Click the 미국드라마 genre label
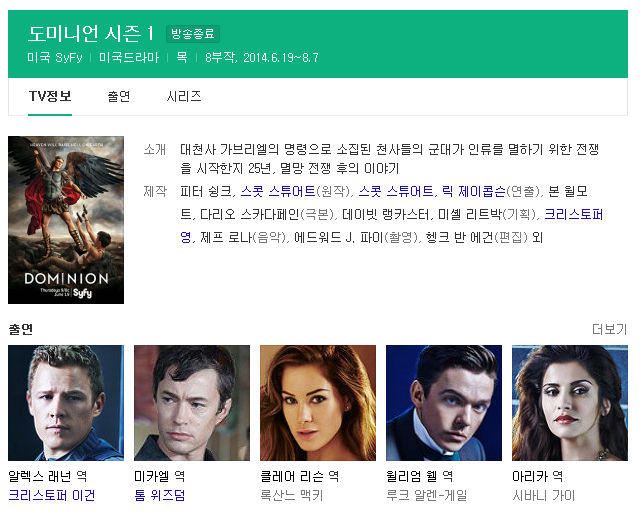This screenshot has width=640, height=514. coord(129,58)
